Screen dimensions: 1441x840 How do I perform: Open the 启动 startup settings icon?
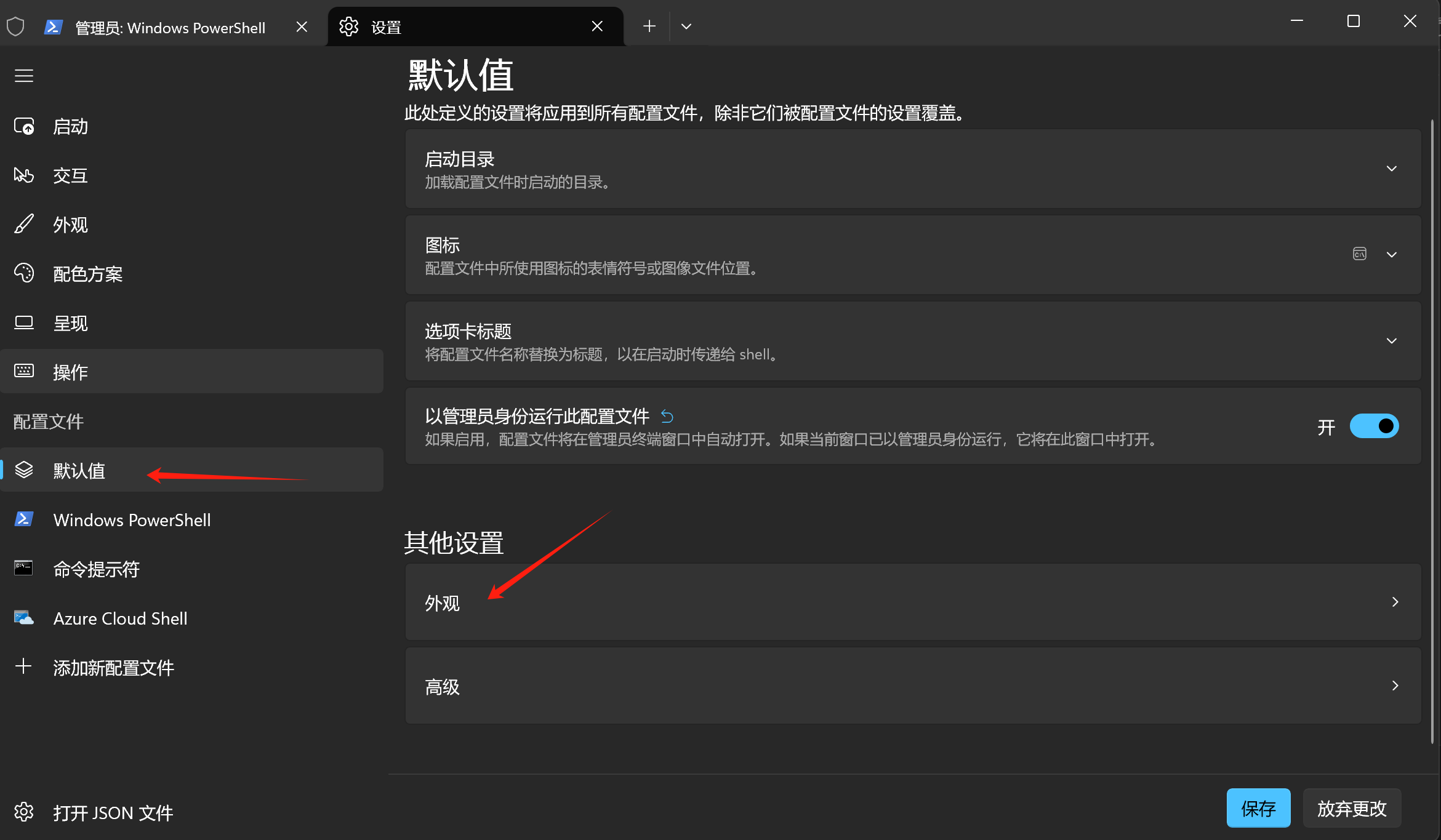pyautogui.click(x=24, y=126)
